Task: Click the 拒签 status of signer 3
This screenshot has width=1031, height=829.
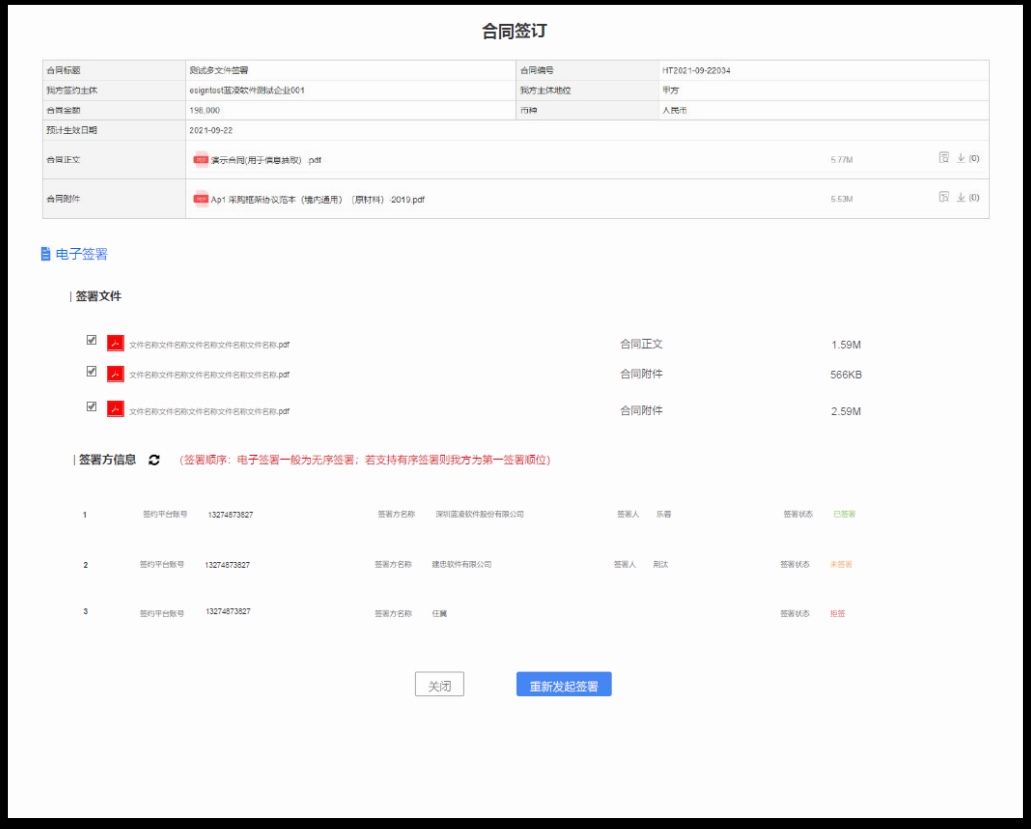Action: [x=837, y=614]
